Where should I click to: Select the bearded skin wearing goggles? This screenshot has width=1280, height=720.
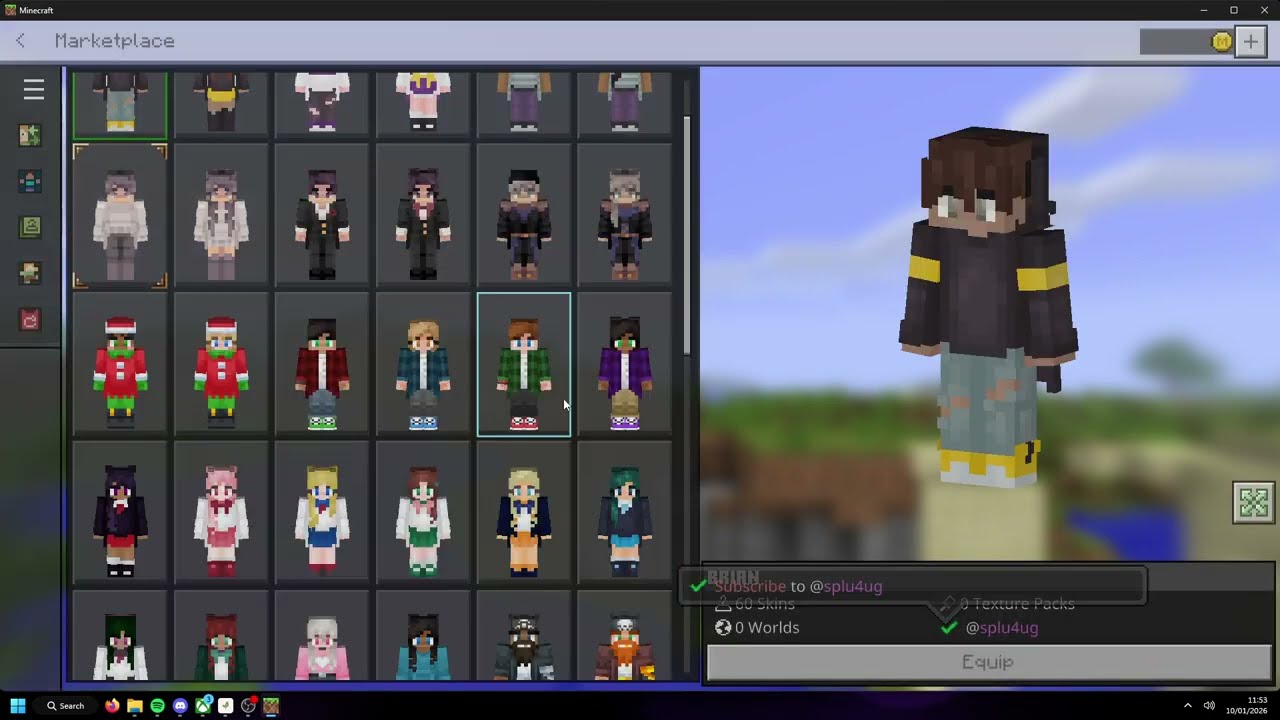pyautogui.click(x=524, y=636)
